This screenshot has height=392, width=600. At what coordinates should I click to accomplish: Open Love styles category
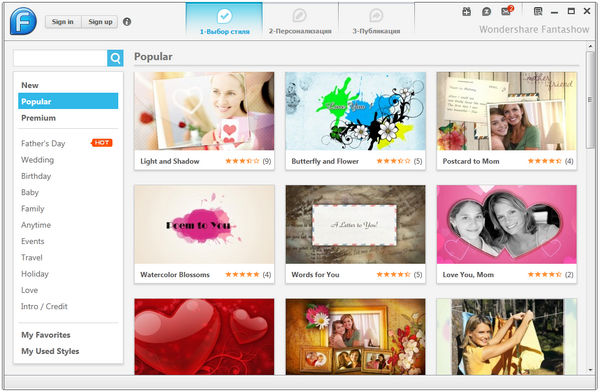tap(29, 290)
